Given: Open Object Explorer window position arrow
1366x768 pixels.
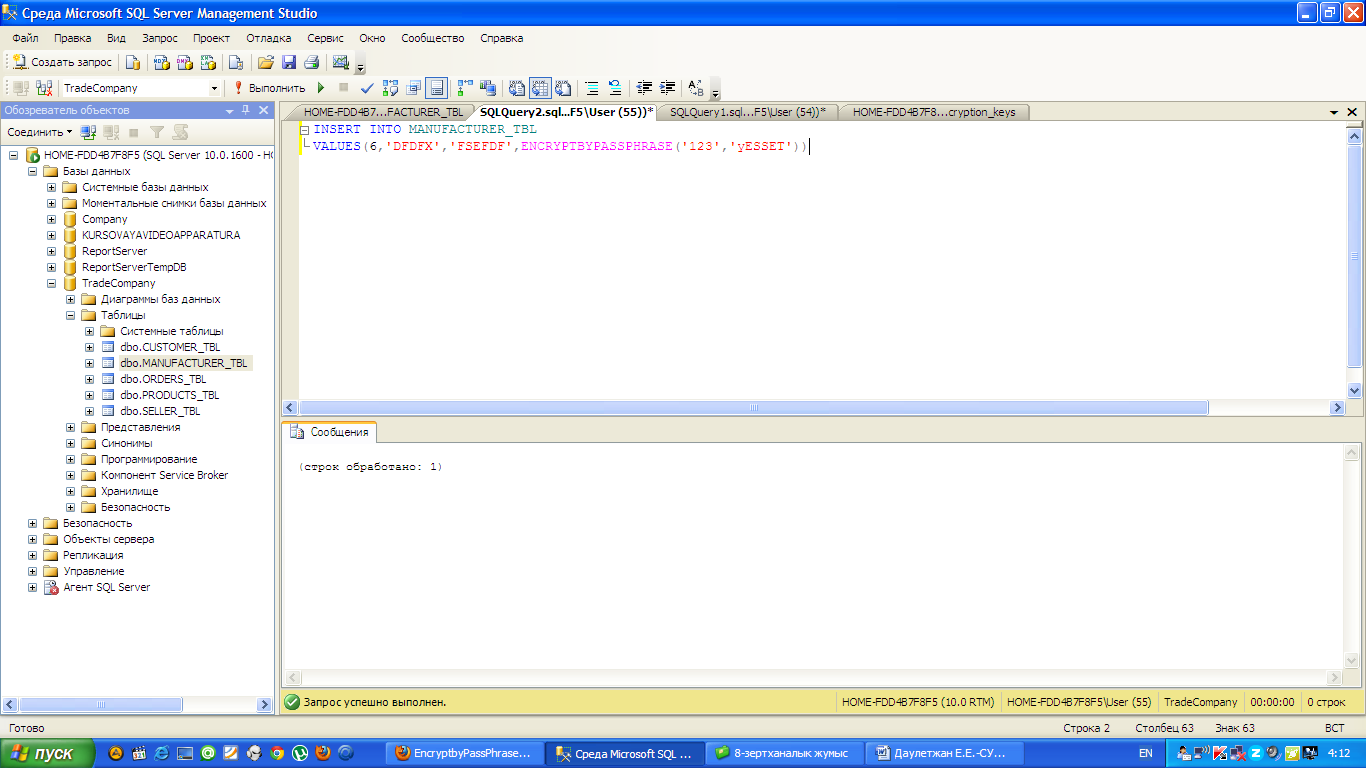Looking at the screenshot, I should click(230, 110).
